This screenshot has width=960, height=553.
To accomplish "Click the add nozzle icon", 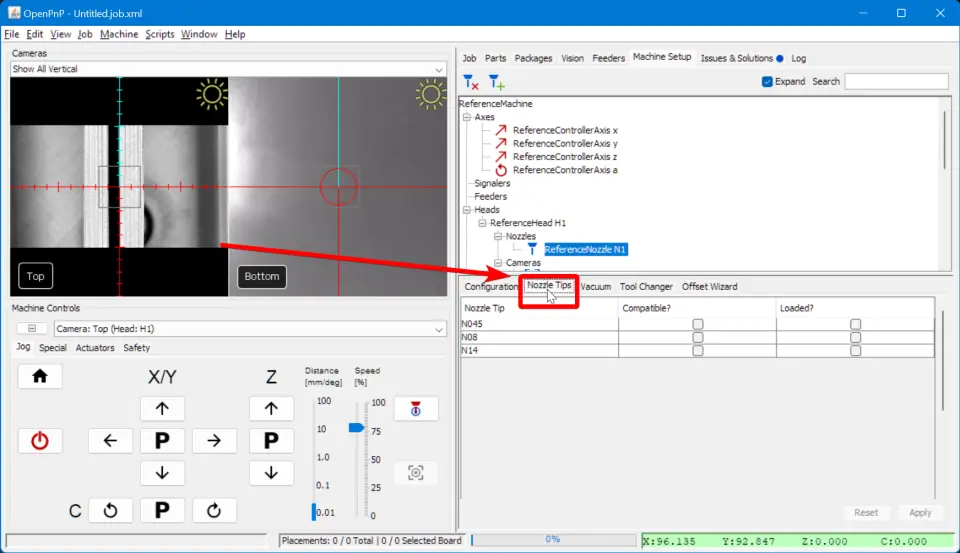I will click(496, 83).
